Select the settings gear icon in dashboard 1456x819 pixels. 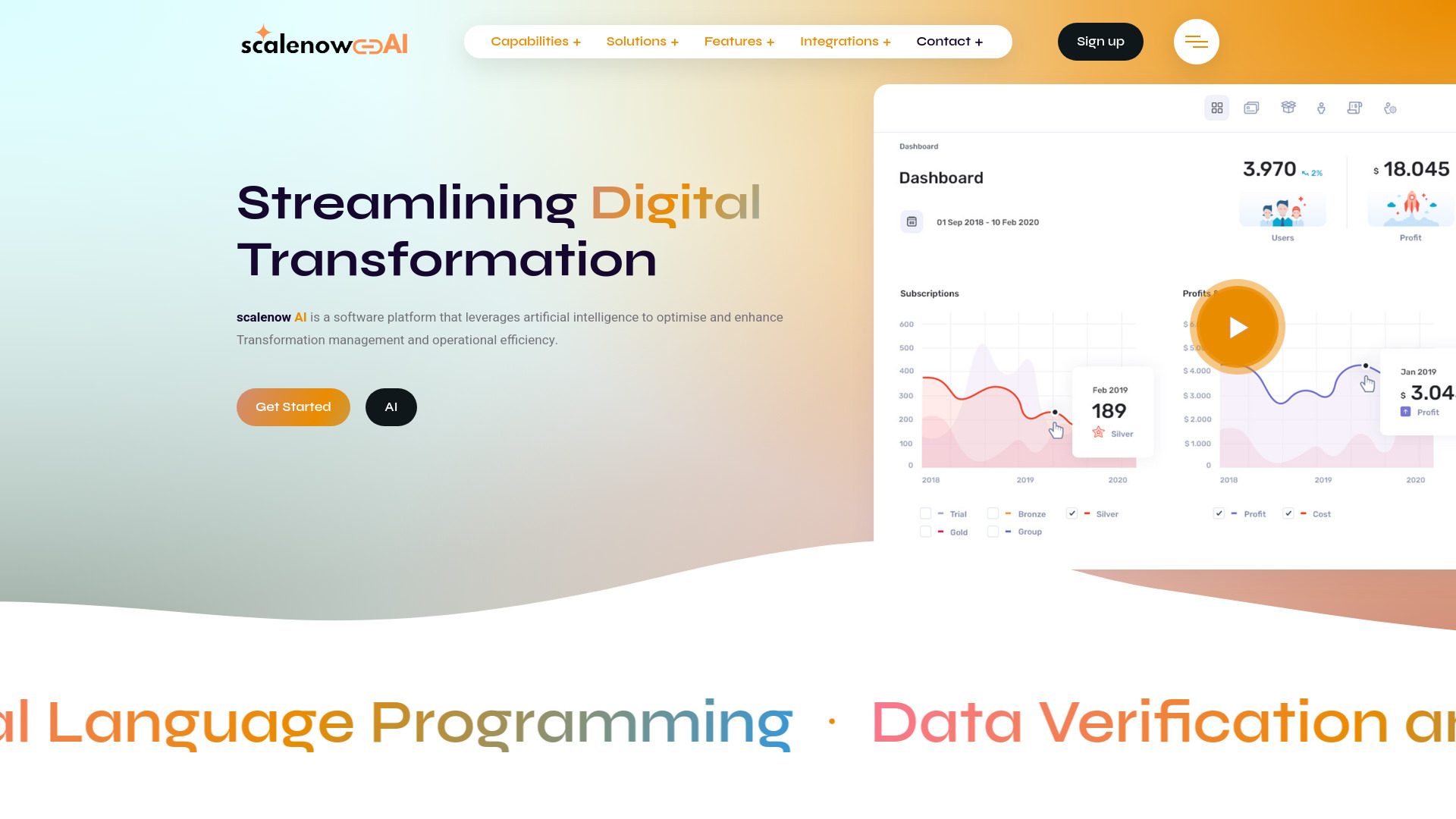(x=1389, y=108)
